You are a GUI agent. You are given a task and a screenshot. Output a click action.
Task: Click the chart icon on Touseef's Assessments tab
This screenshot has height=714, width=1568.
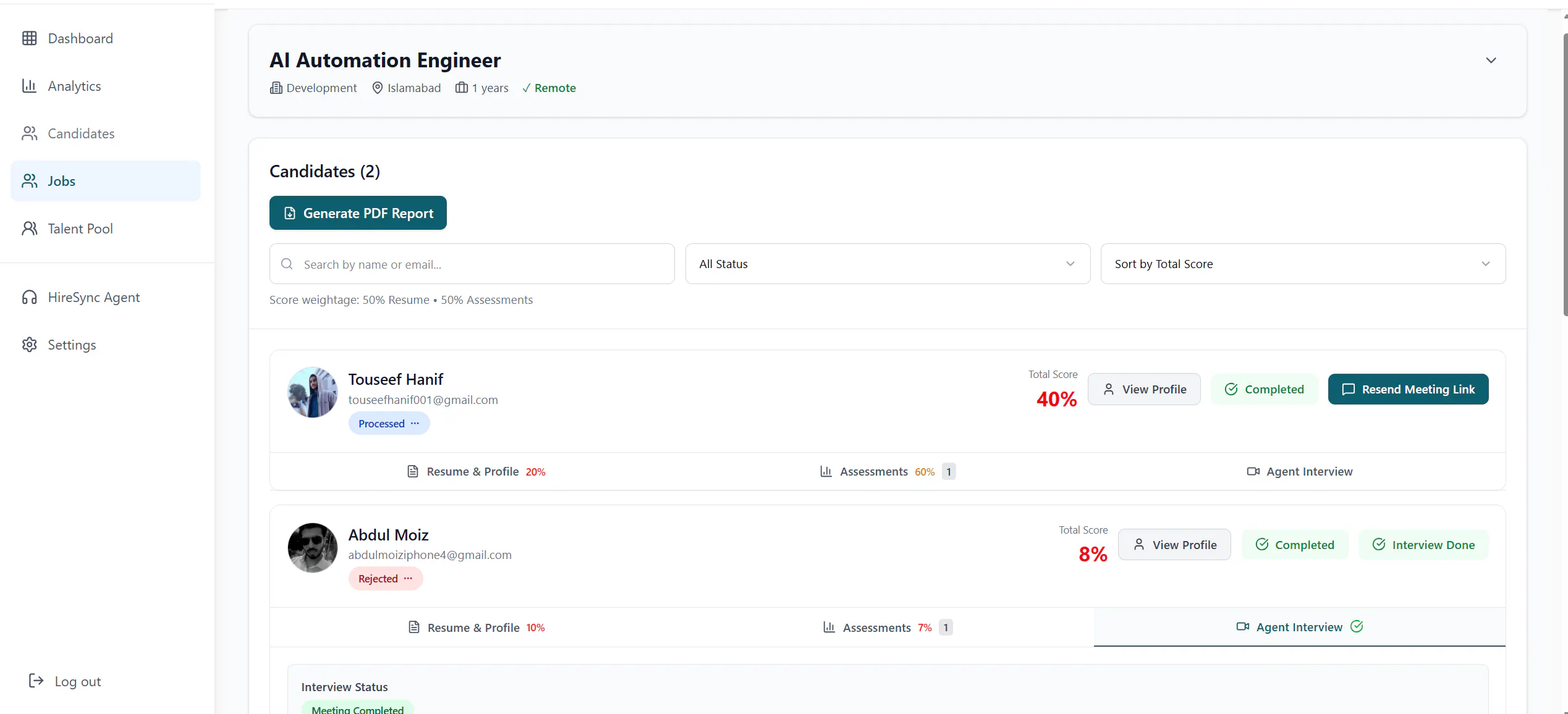pos(826,471)
